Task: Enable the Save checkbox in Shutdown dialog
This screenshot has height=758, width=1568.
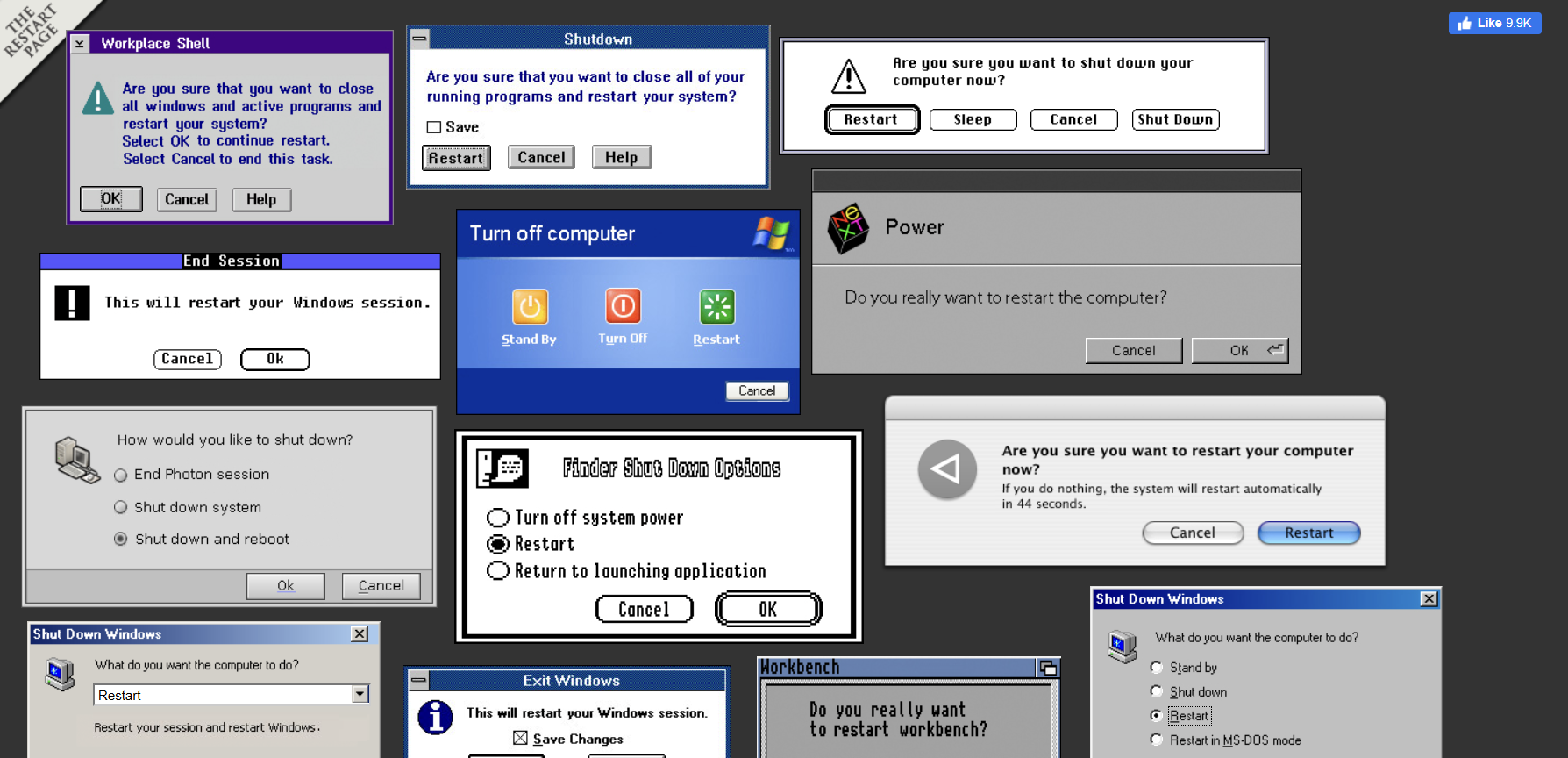Action: (x=434, y=127)
